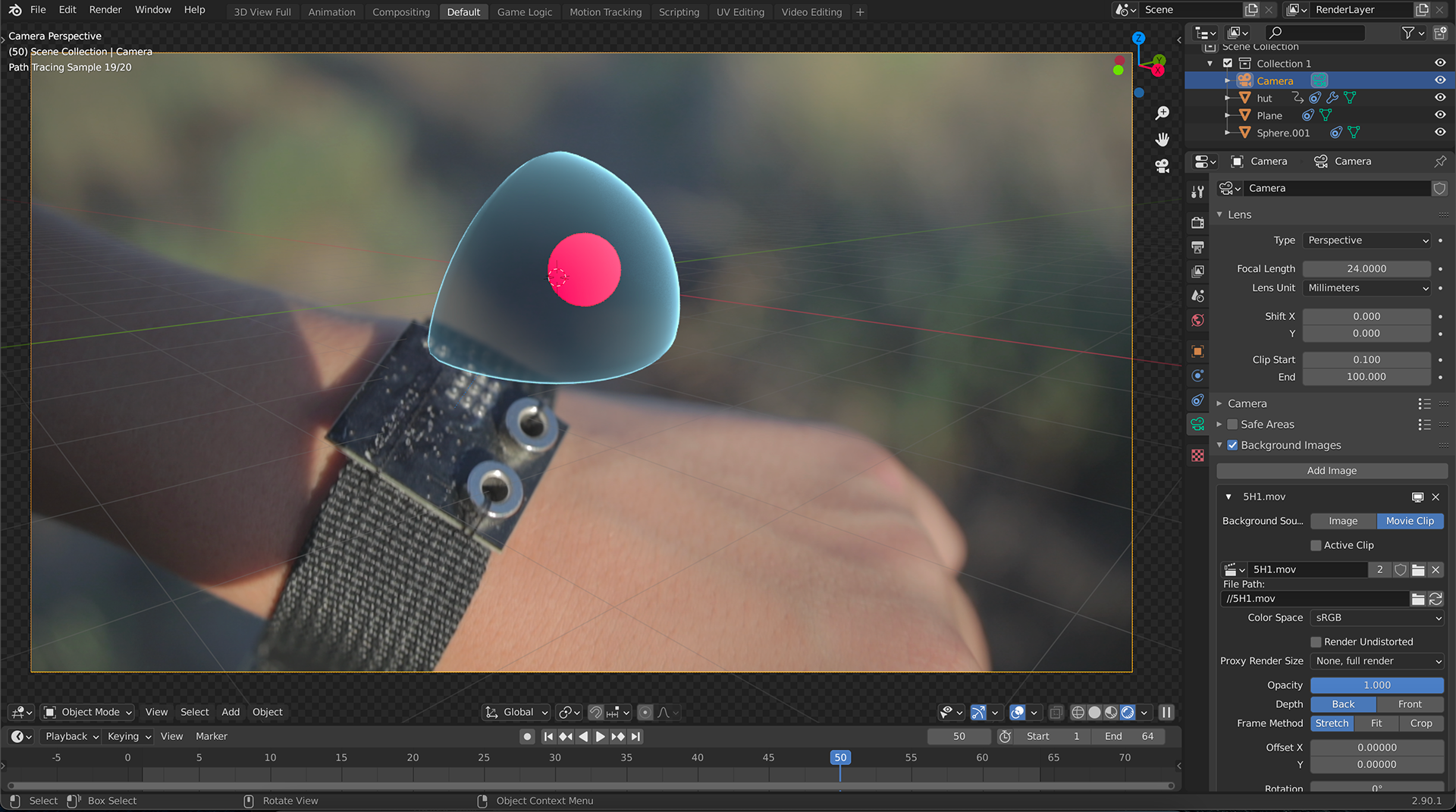Open the Lens Unit Millimeters dropdown
1456x812 pixels.
pyautogui.click(x=1367, y=288)
